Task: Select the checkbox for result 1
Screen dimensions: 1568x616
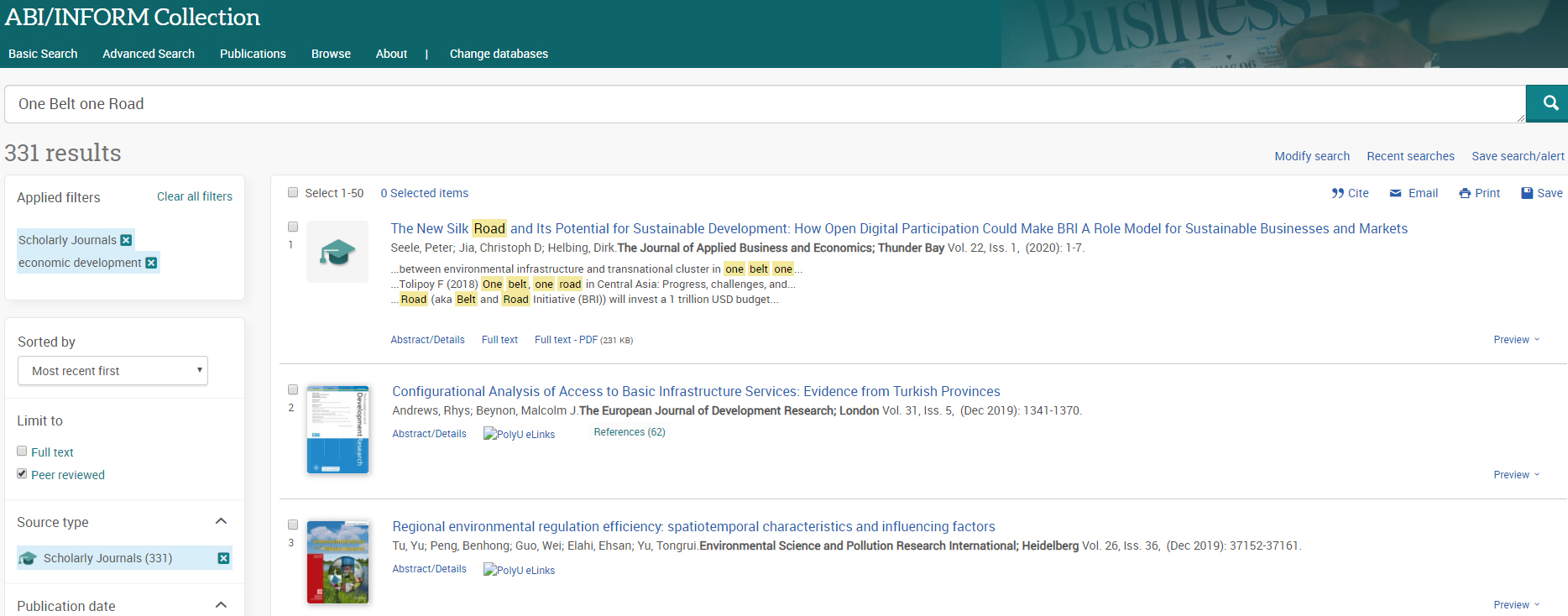Action: [293, 227]
